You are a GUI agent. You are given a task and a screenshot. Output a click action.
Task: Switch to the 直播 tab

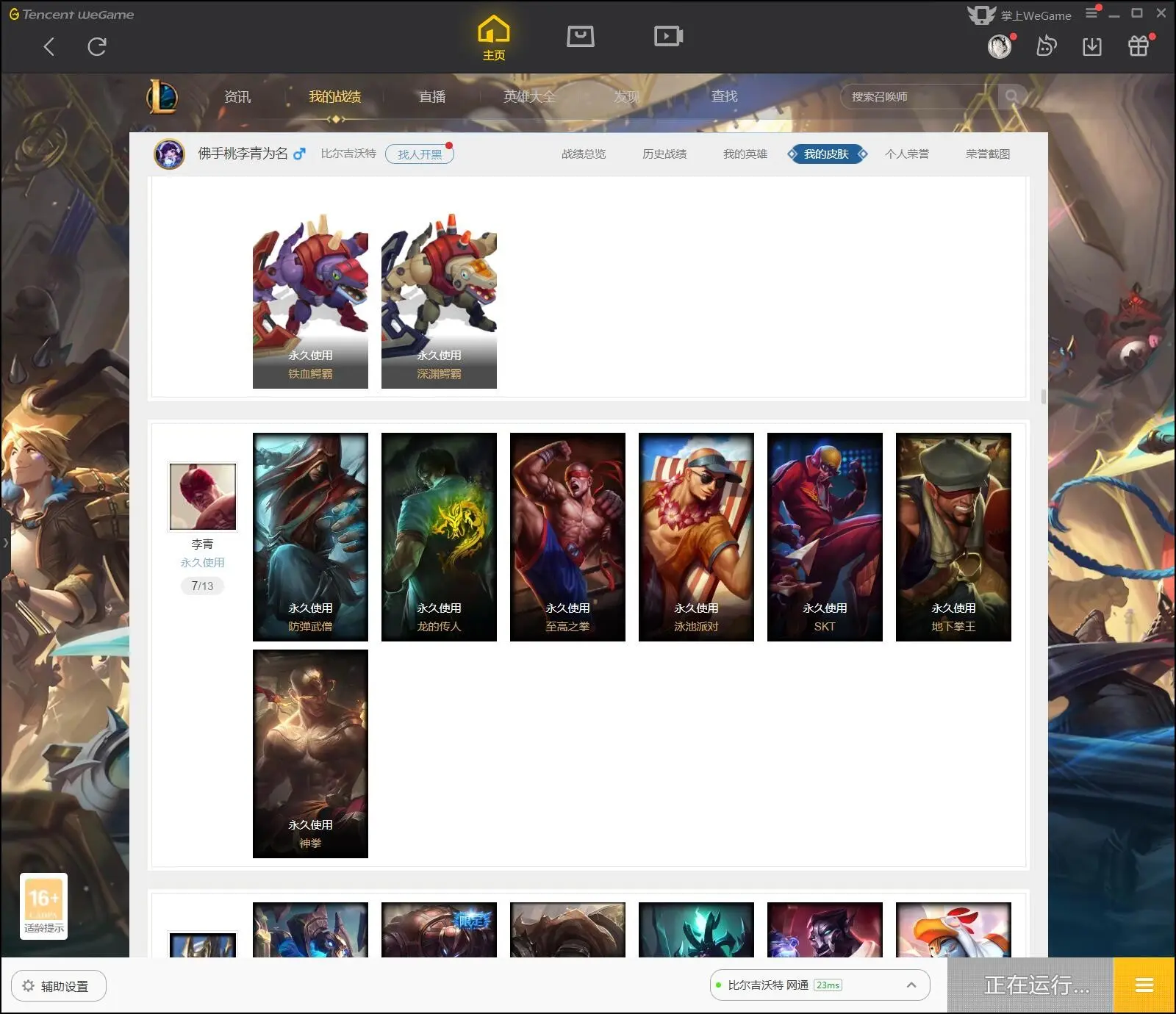point(432,97)
